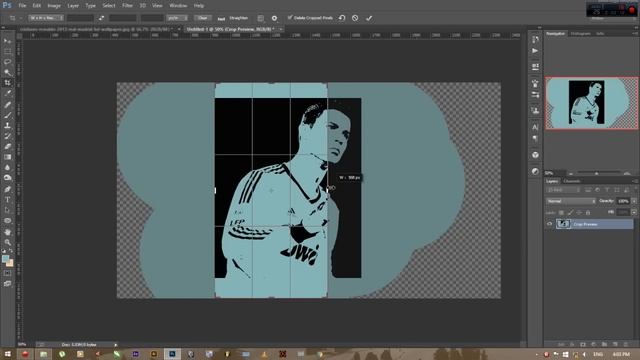Open the File menu
Viewport: 640px width, 360px height.
(22, 6)
